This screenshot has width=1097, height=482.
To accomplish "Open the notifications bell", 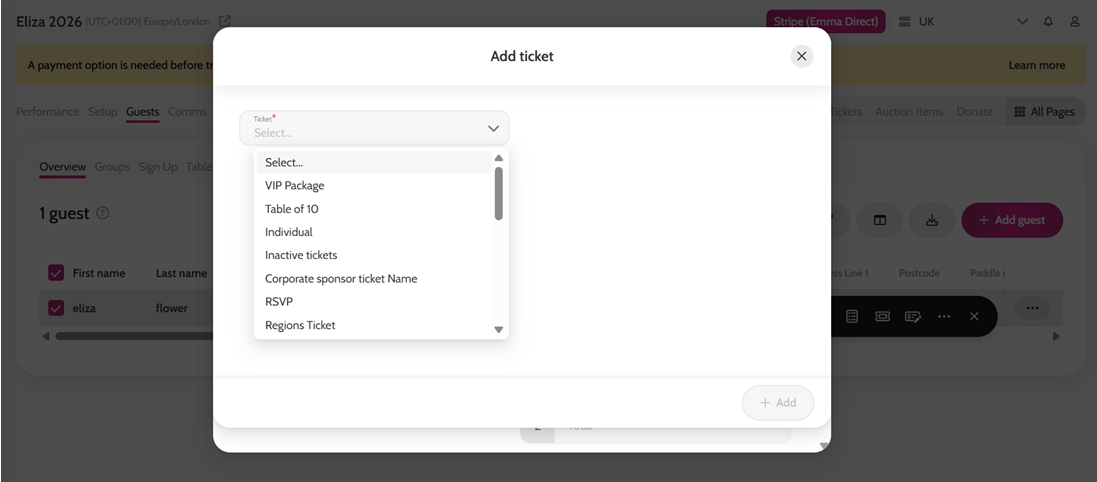I will [x=1048, y=22].
